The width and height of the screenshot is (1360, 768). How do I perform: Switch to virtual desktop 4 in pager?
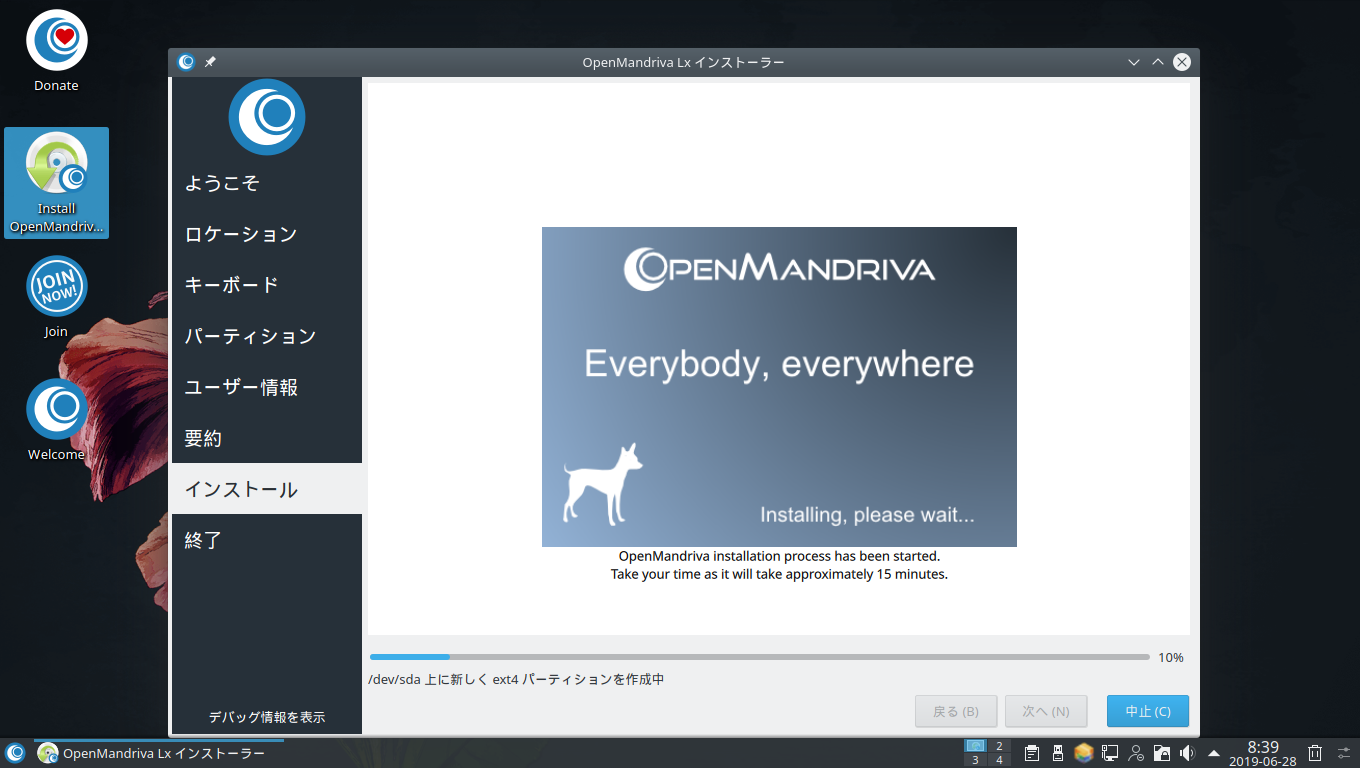(x=999, y=760)
